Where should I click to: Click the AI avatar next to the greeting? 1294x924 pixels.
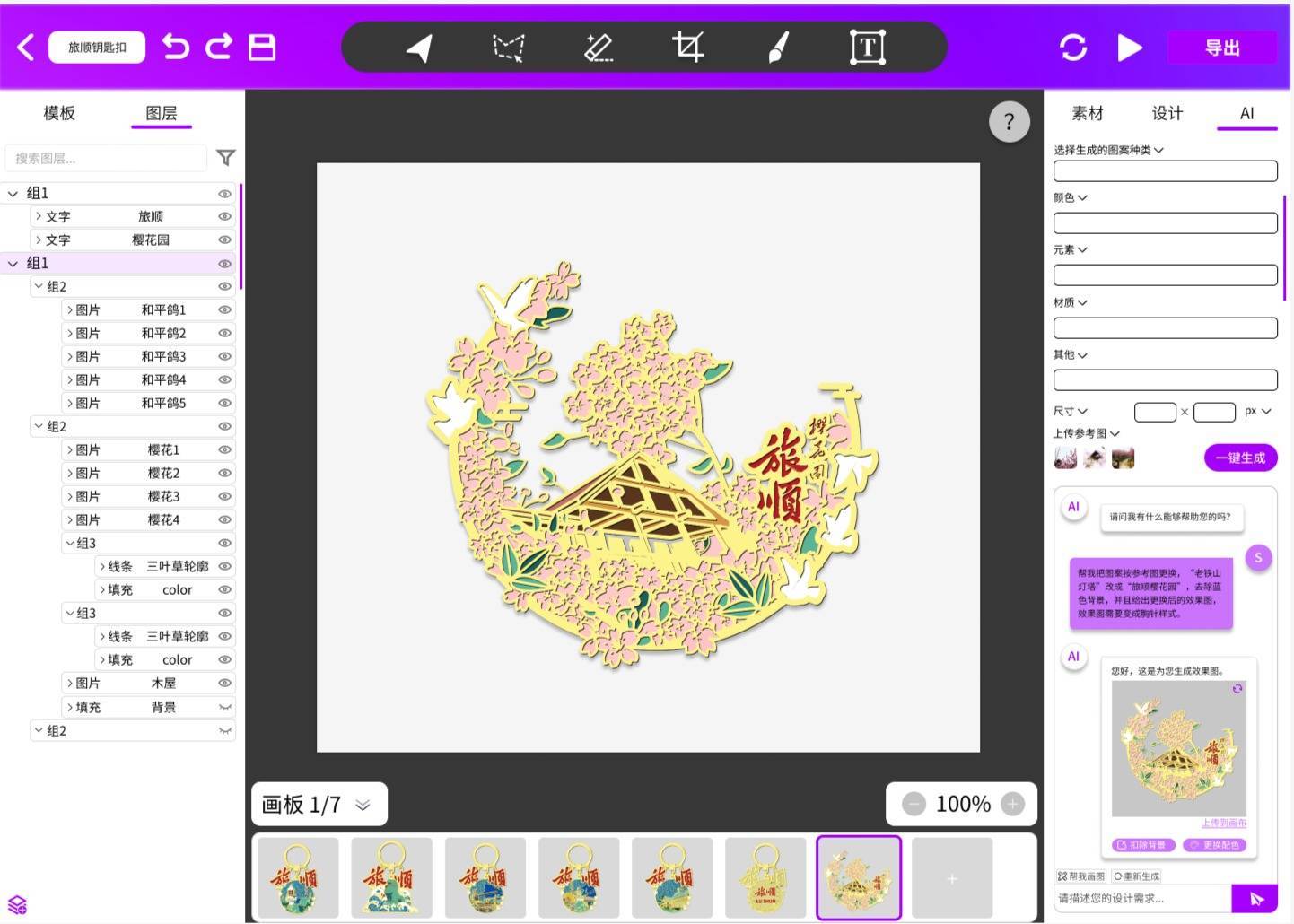(1073, 507)
